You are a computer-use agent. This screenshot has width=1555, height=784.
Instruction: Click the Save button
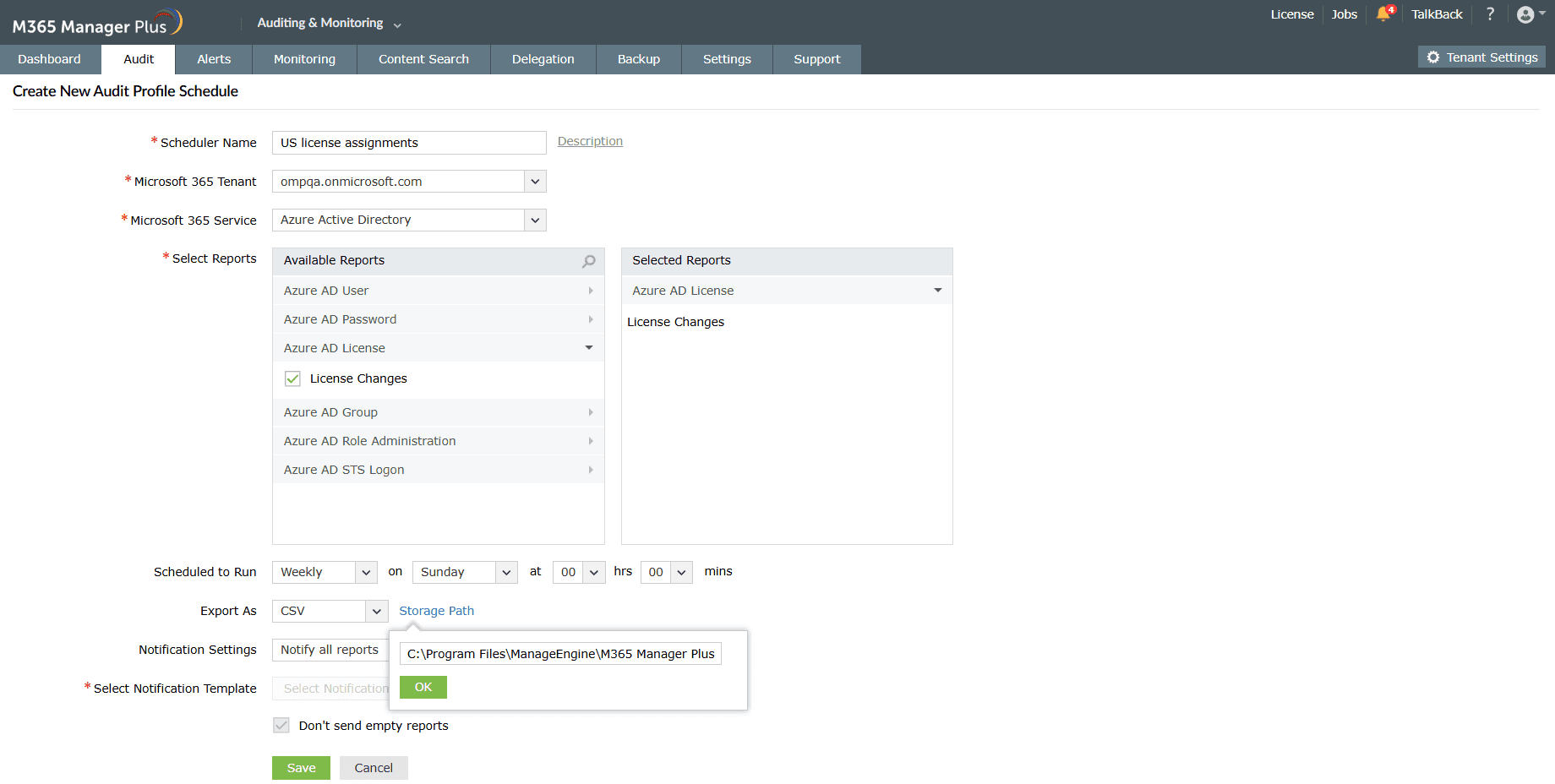coord(301,768)
